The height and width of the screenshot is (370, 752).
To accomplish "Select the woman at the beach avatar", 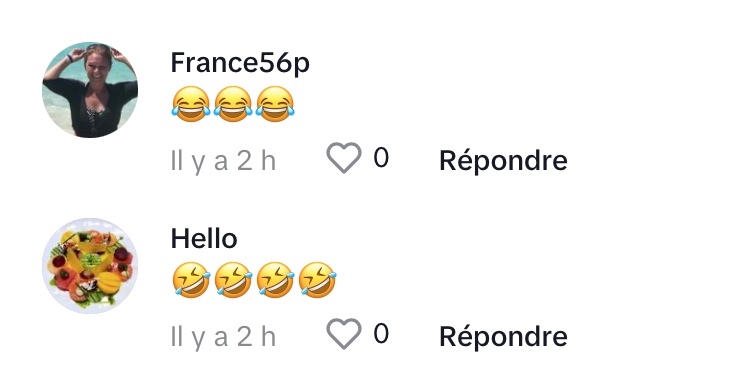I will click(x=90, y=90).
